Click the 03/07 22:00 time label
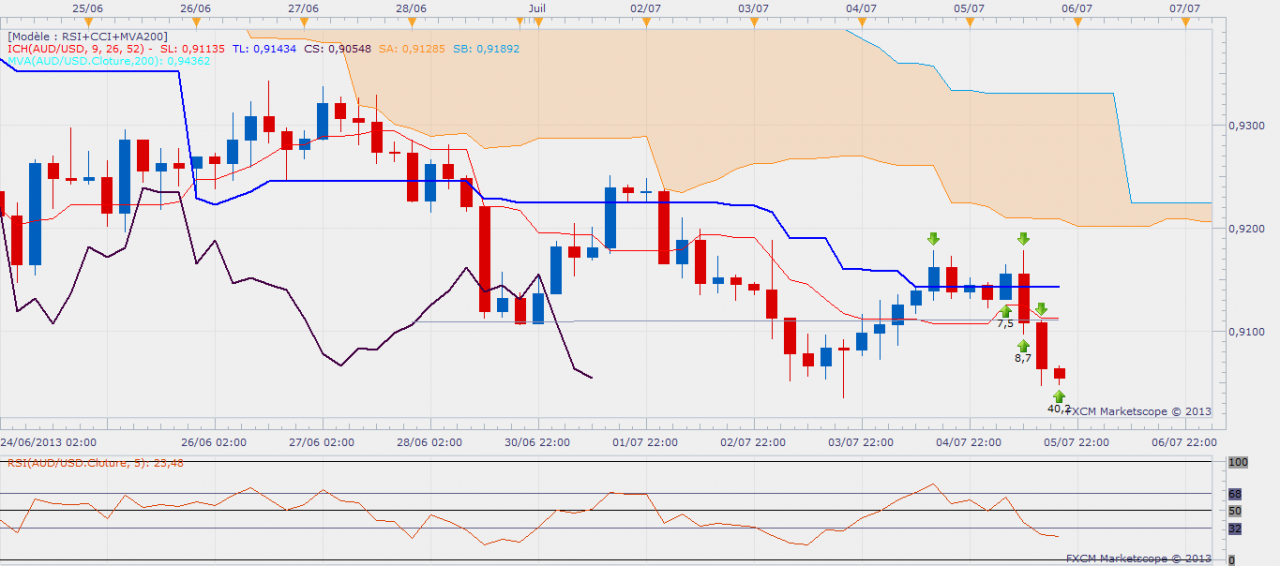 pyautogui.click(x=863, y=441)
